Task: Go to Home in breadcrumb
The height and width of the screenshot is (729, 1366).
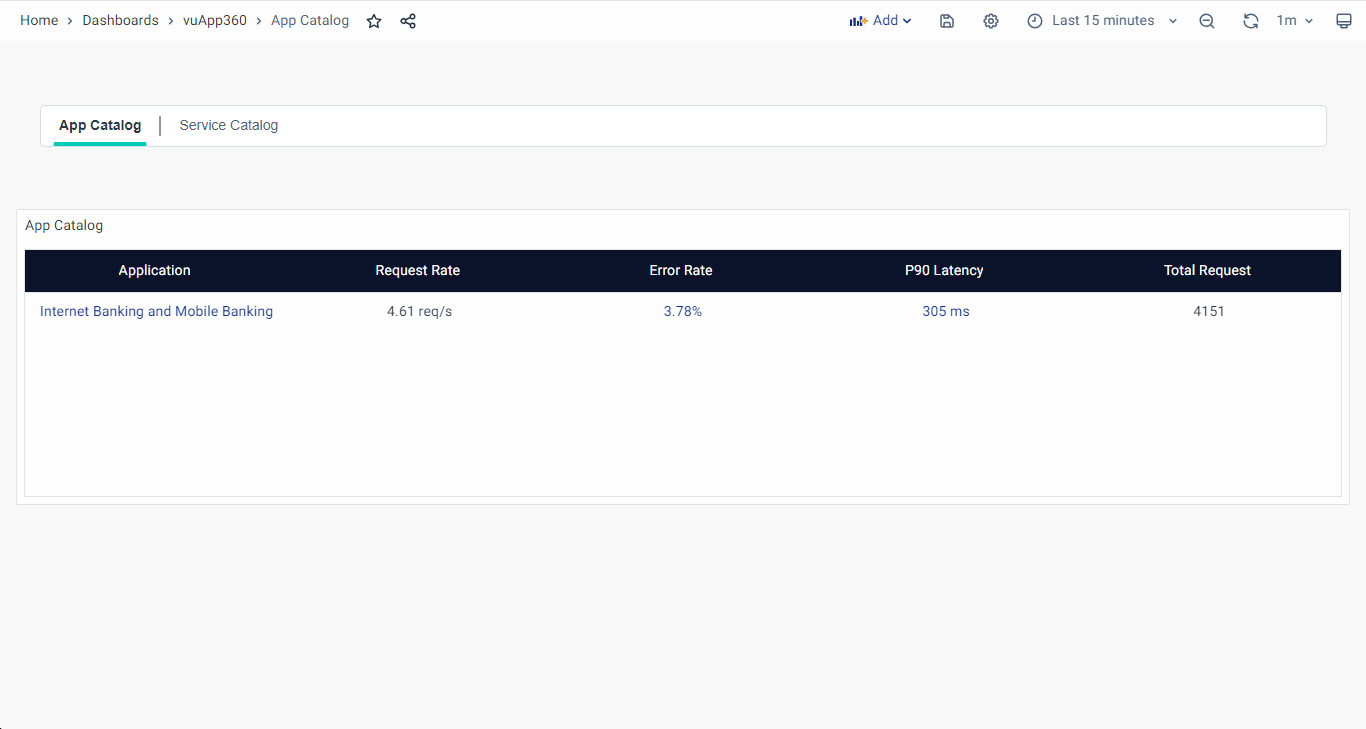Action: [x=39, y=21]
